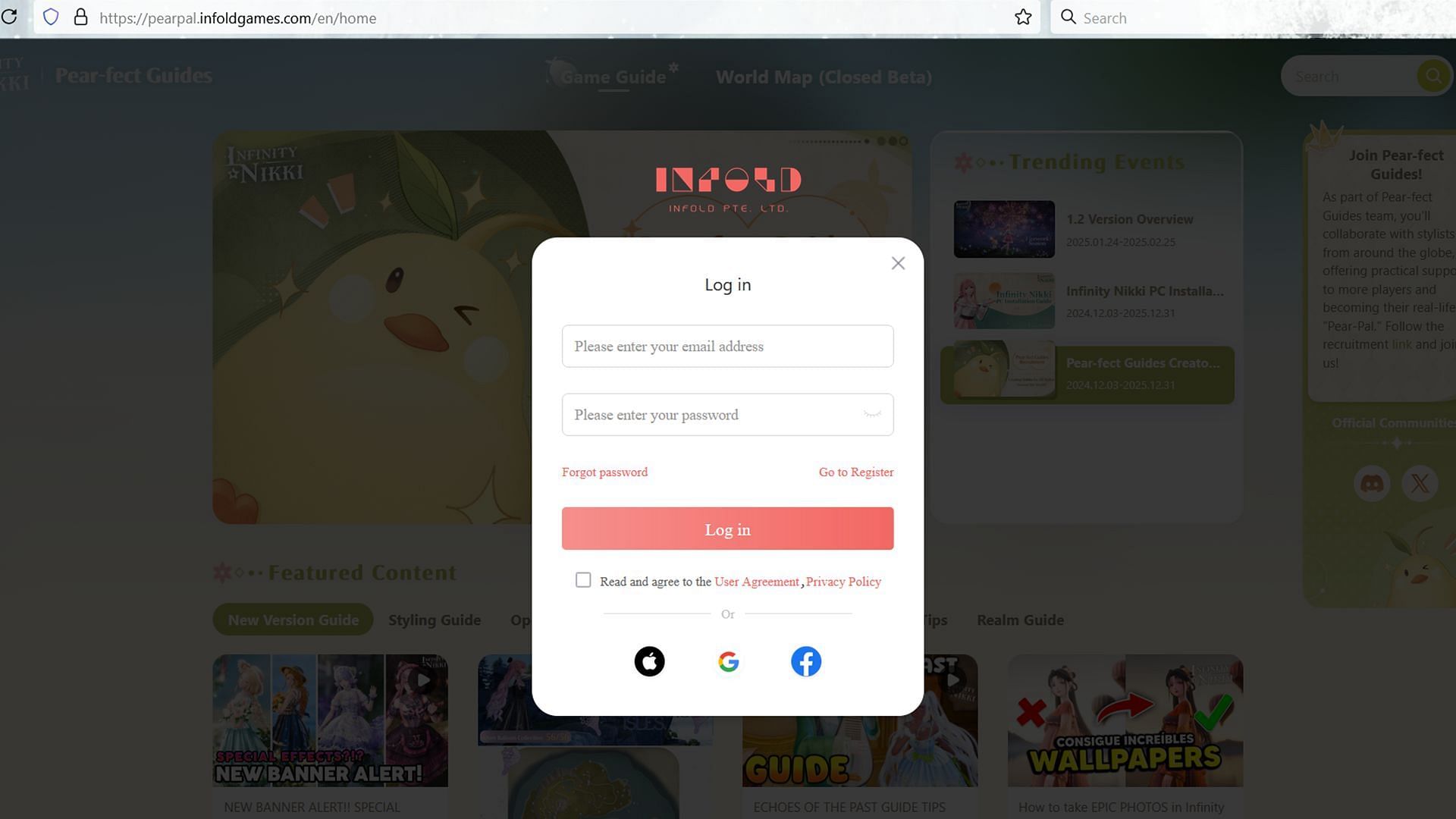Viewport: 1456px width, 819px height.
Task: Select the World Map (Closed Beta) tab
Action: pyautogui.click(x=823, y=76)
